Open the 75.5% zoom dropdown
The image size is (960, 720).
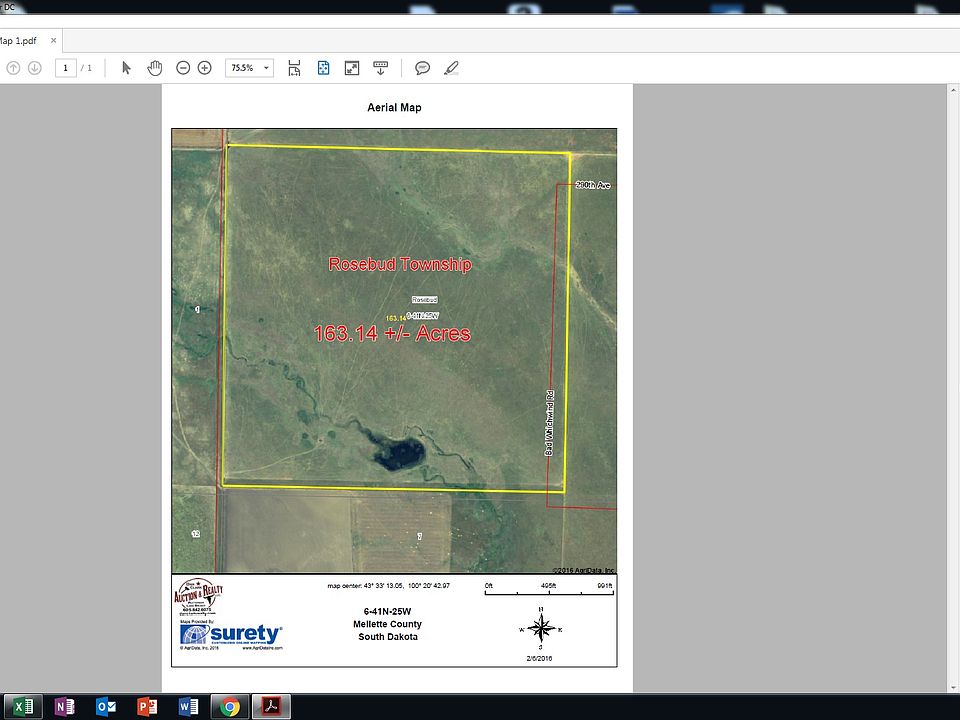click(249, 68)
